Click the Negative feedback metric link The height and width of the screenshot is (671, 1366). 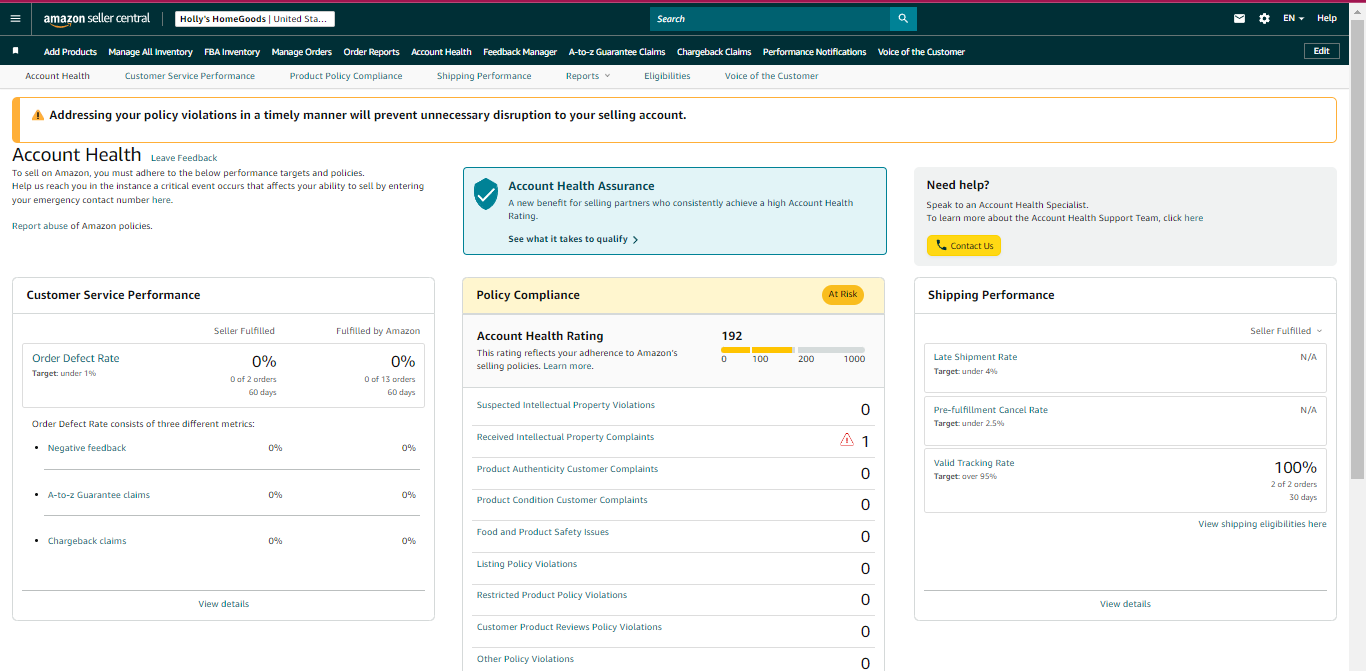(x=87, y=448)
